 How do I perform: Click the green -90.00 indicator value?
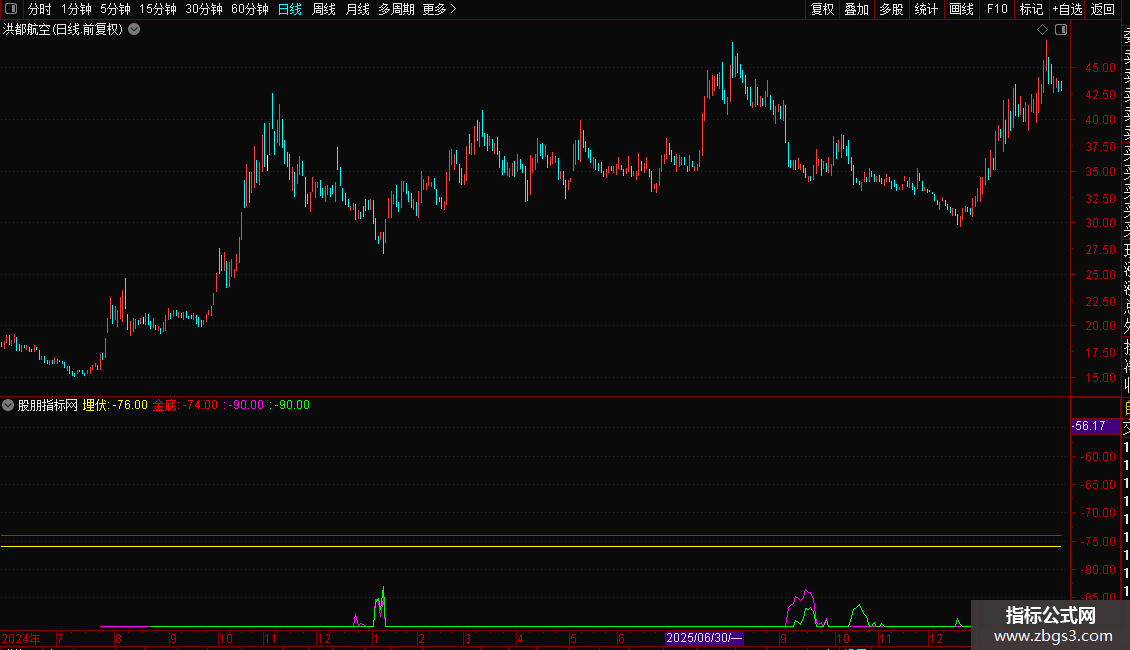tap(292, 405)
